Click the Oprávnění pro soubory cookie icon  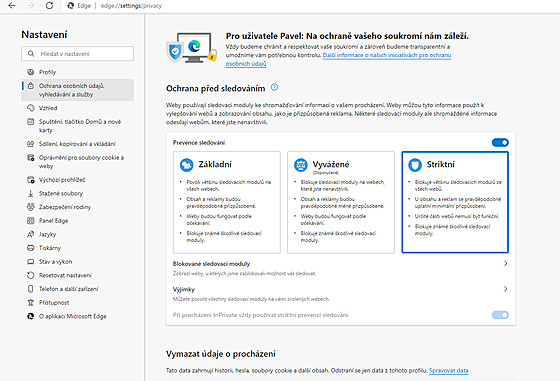pyautogui.click(x=31, y=157)
